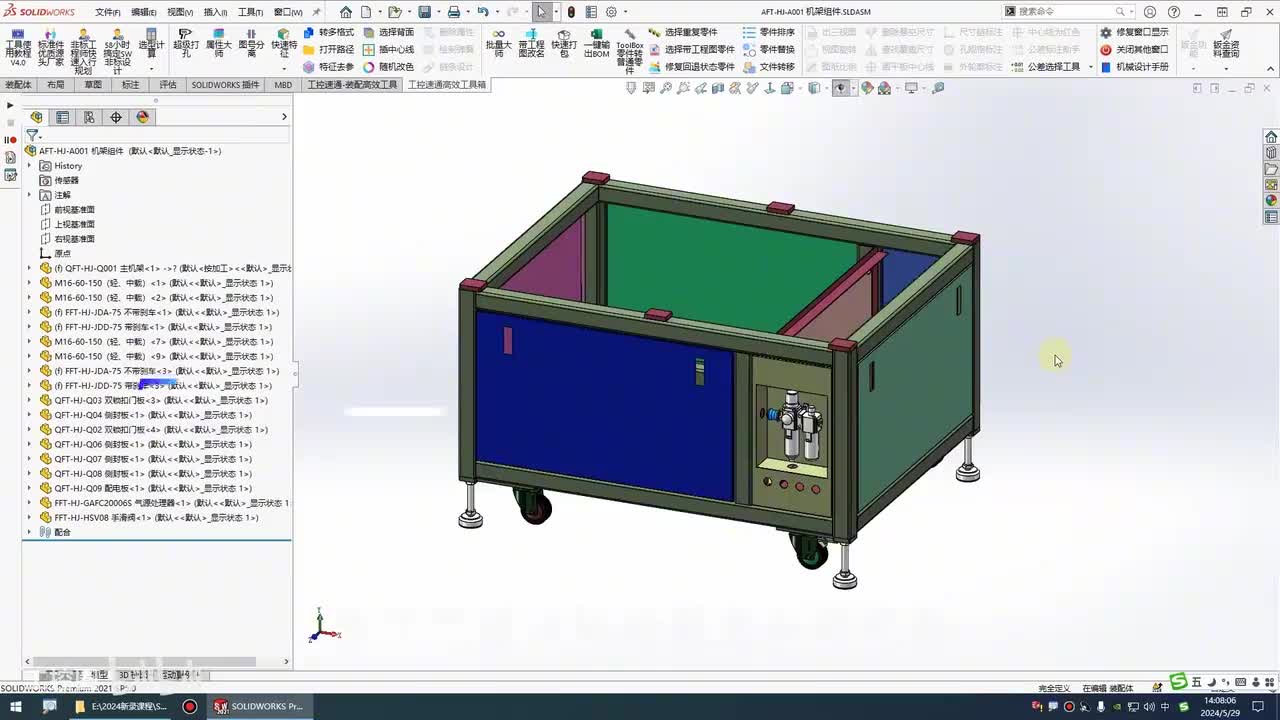The height and width of the screenshot is (720, 1280).
Task: Open the tree filter funnel
Action: pyautogui.click(x=32, y=135)
